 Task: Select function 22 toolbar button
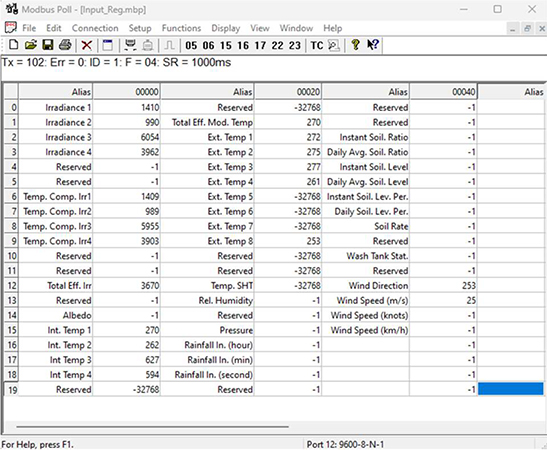tap(277, 45)
